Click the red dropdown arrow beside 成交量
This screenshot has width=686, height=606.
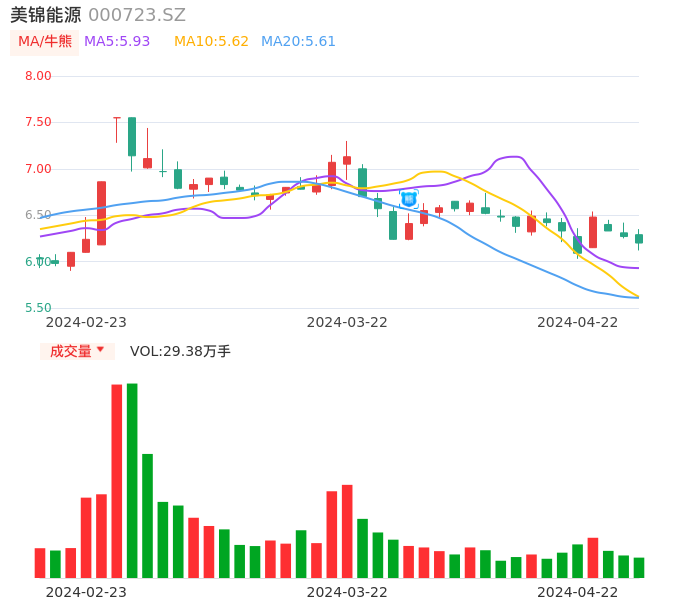[x=100, y=350]
